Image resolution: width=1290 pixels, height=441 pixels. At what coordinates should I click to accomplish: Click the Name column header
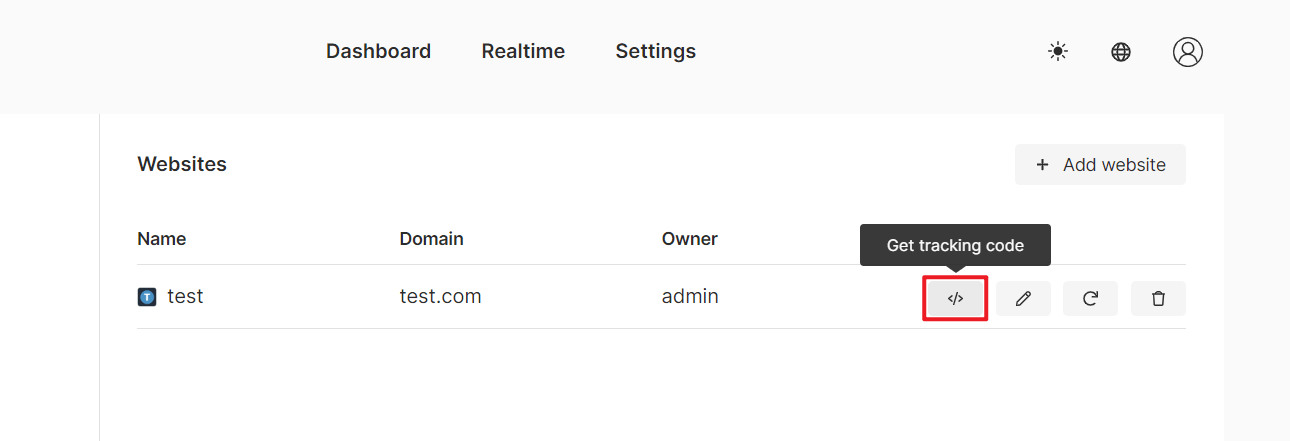point(162,239)
